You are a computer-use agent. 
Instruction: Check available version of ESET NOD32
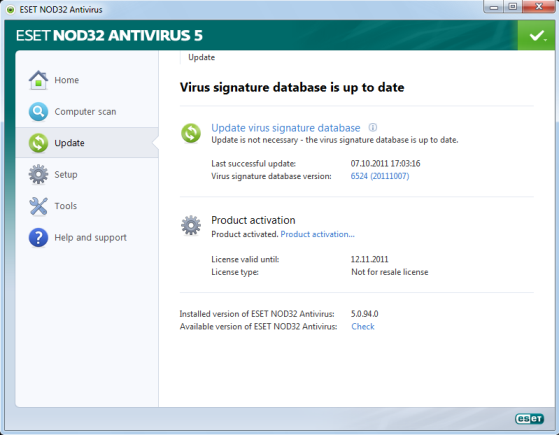point(363,326)
